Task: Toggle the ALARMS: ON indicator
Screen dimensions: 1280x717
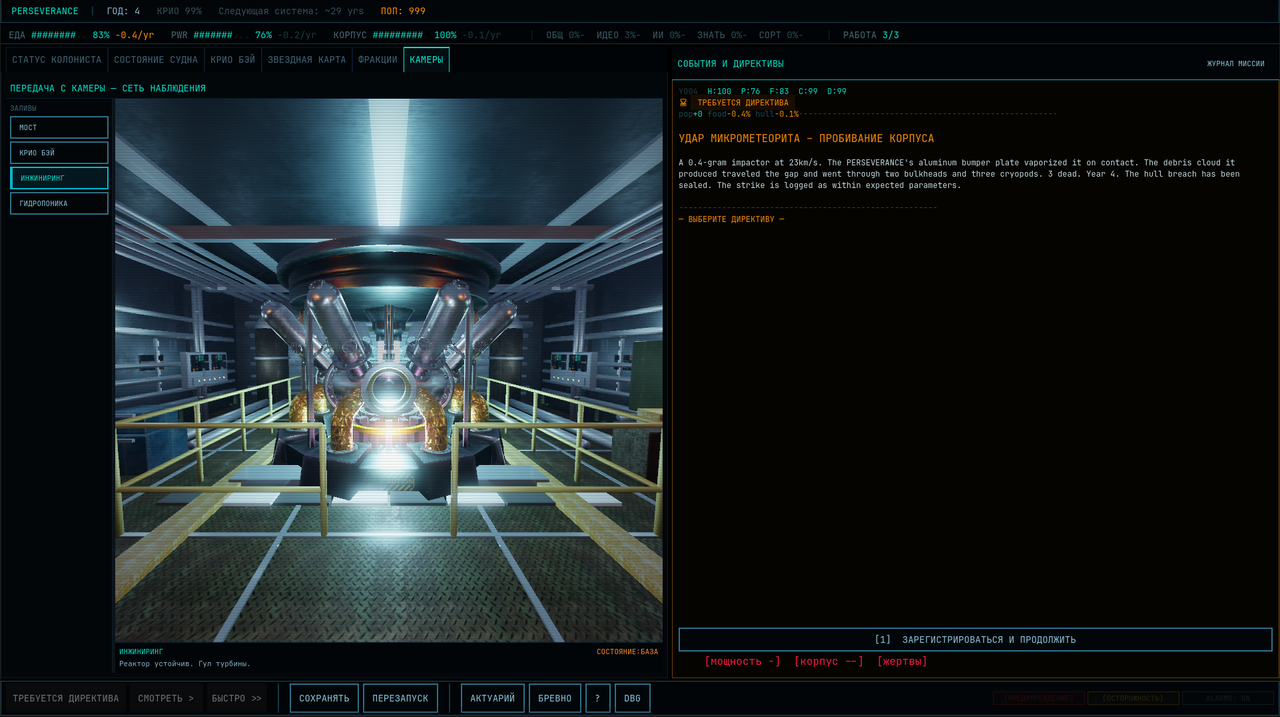Action: tap(1228, 698)
